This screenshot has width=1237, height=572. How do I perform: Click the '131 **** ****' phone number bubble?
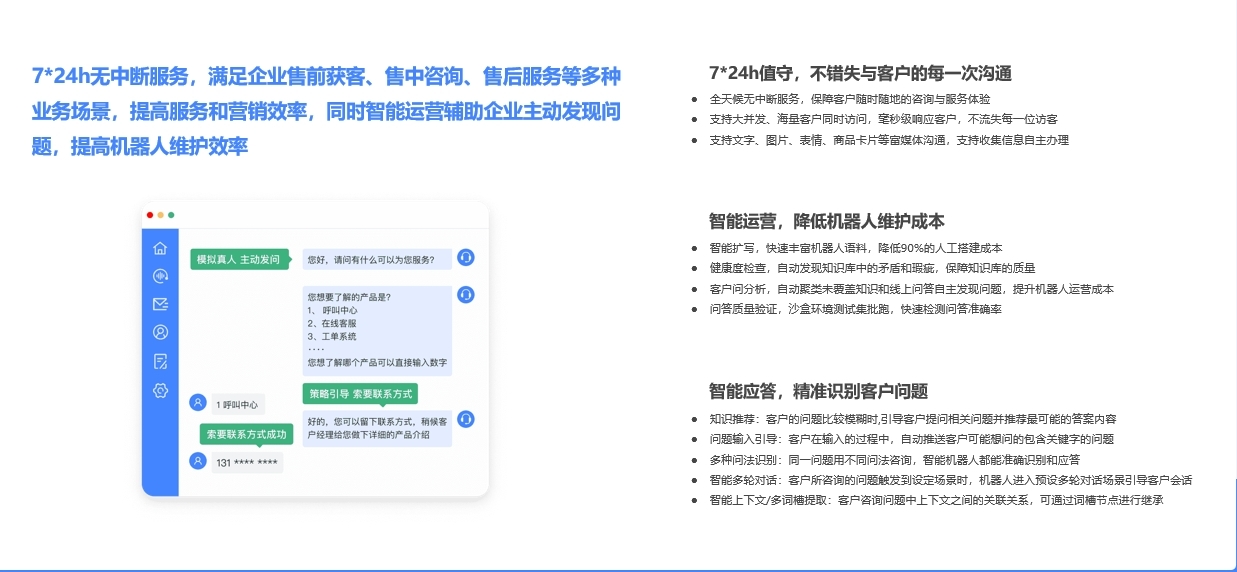tap(247, 462)
